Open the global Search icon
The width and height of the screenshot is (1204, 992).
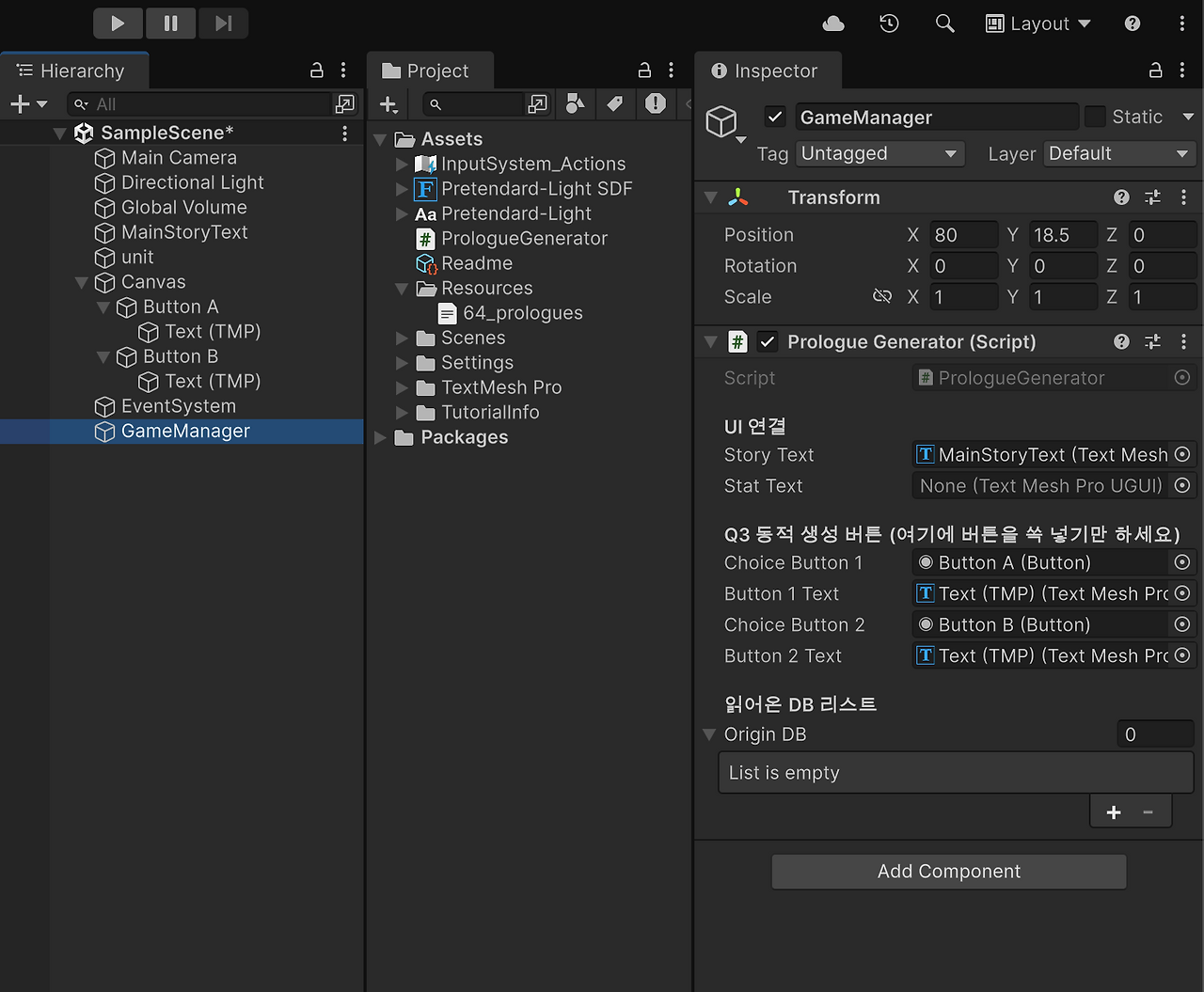click(x=944, y=23)
